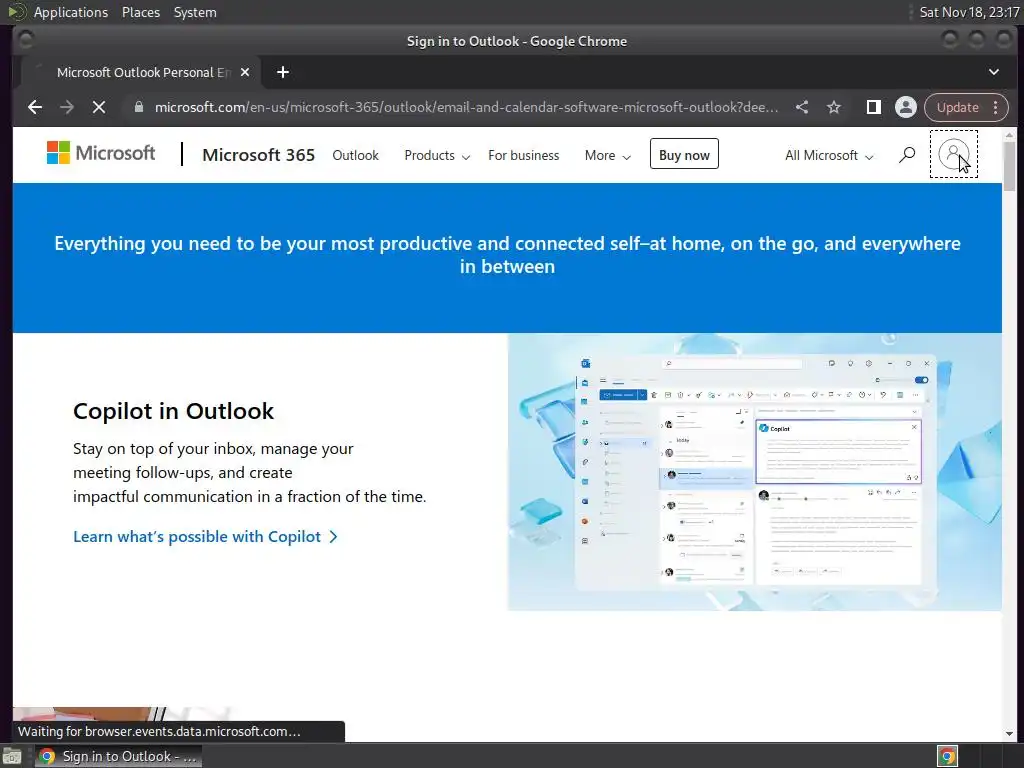Click the Chrome back arrow
The image size is (1024, 768).
(35, 107)
